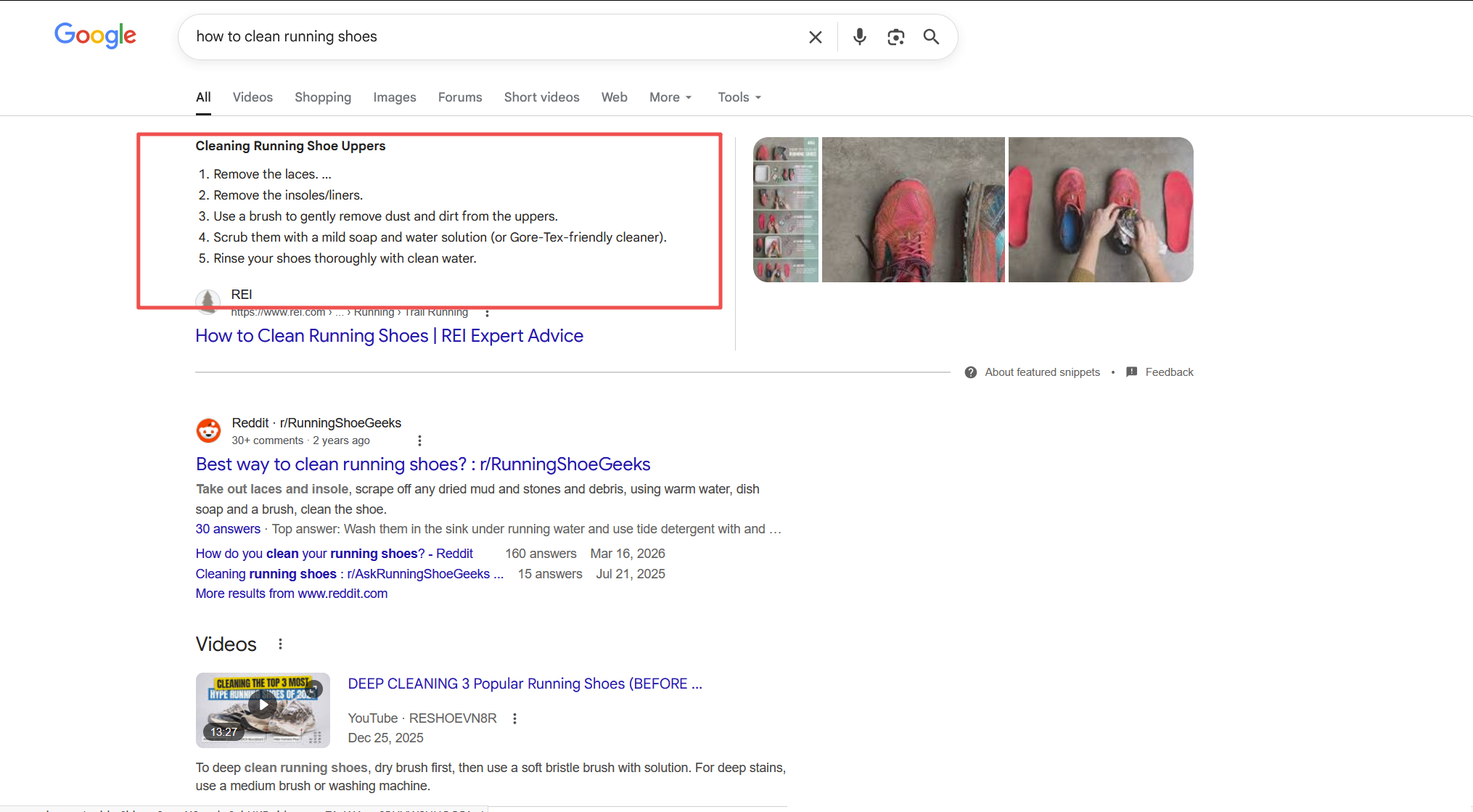Open image of hands cleaning red shoes

tap(1100, 210)
